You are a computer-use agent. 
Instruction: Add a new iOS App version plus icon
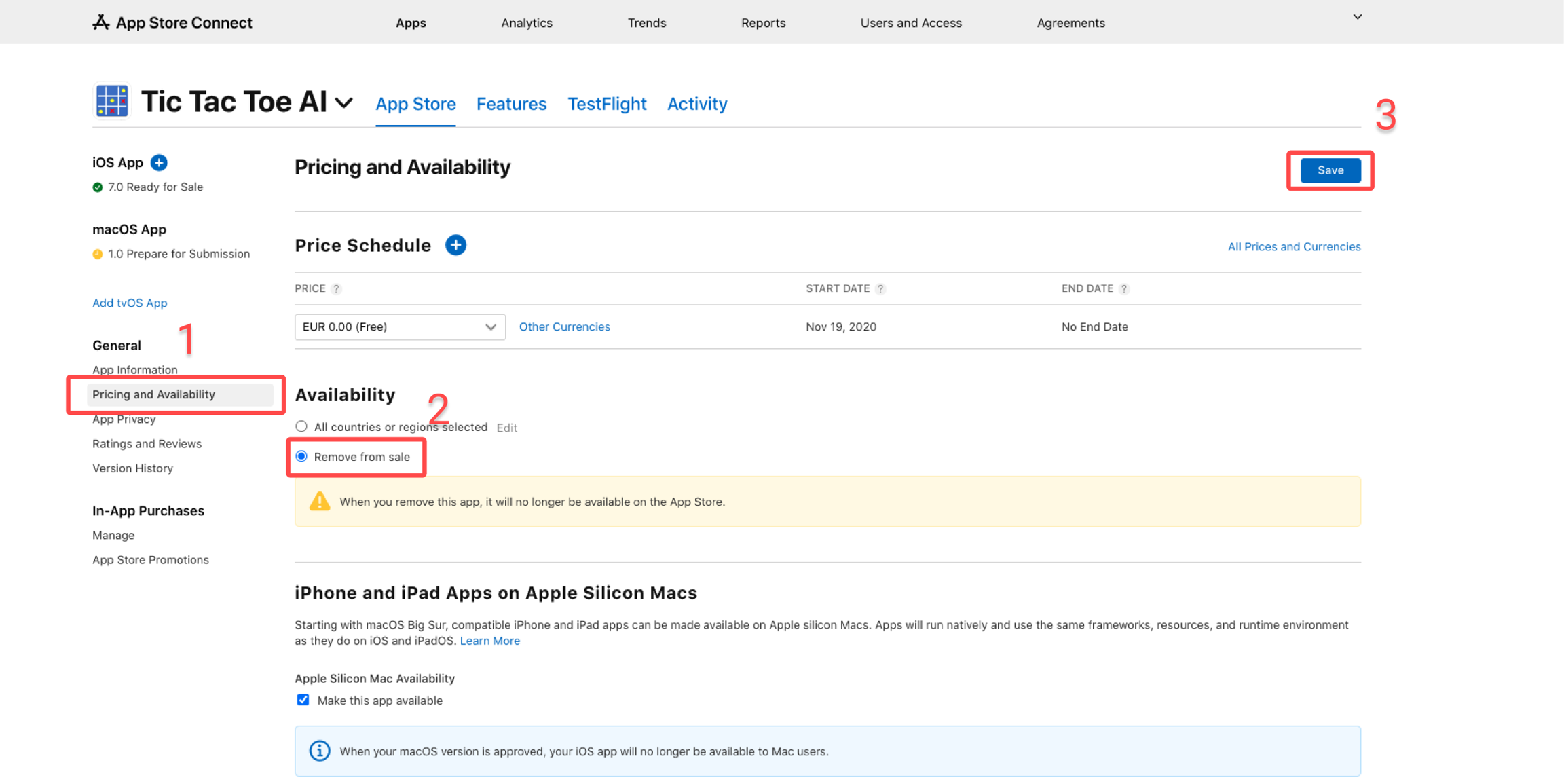coord(159,163)
